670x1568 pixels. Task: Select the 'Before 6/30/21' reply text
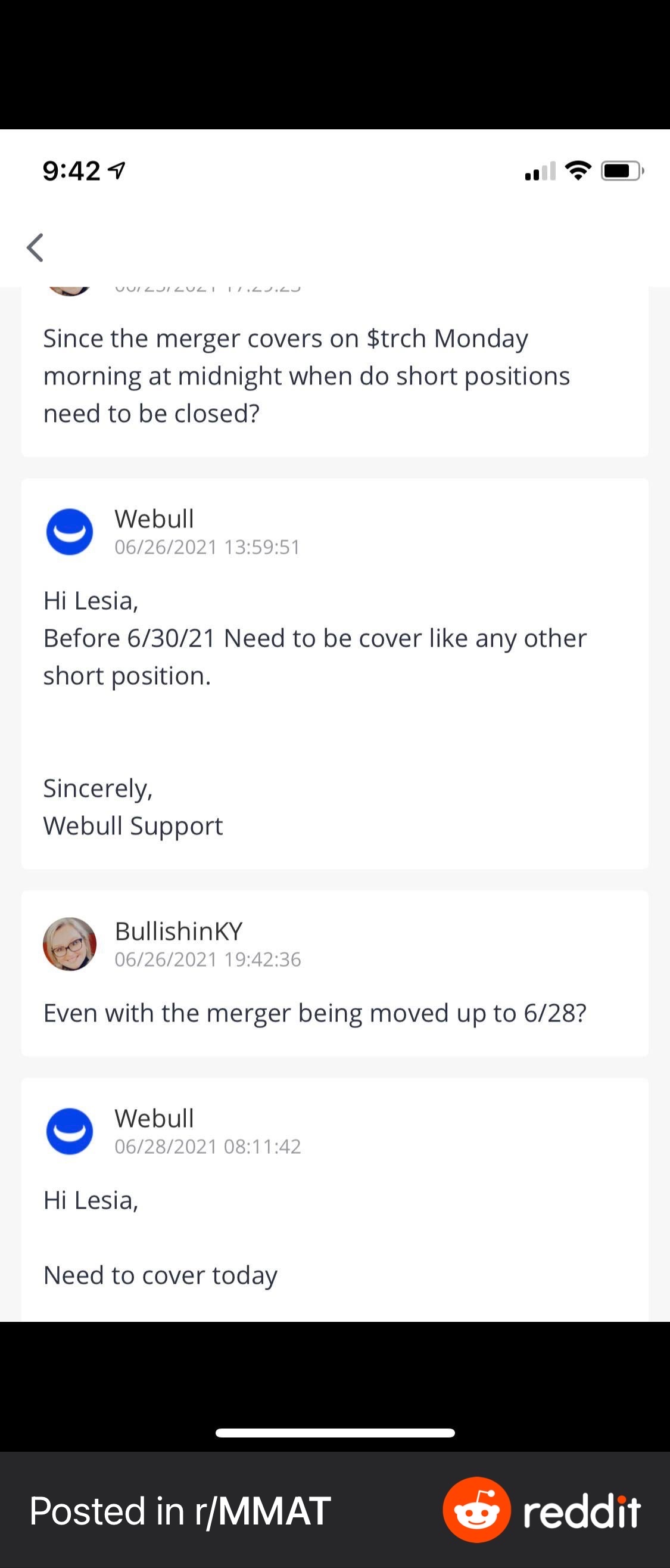tap(315, 657)
